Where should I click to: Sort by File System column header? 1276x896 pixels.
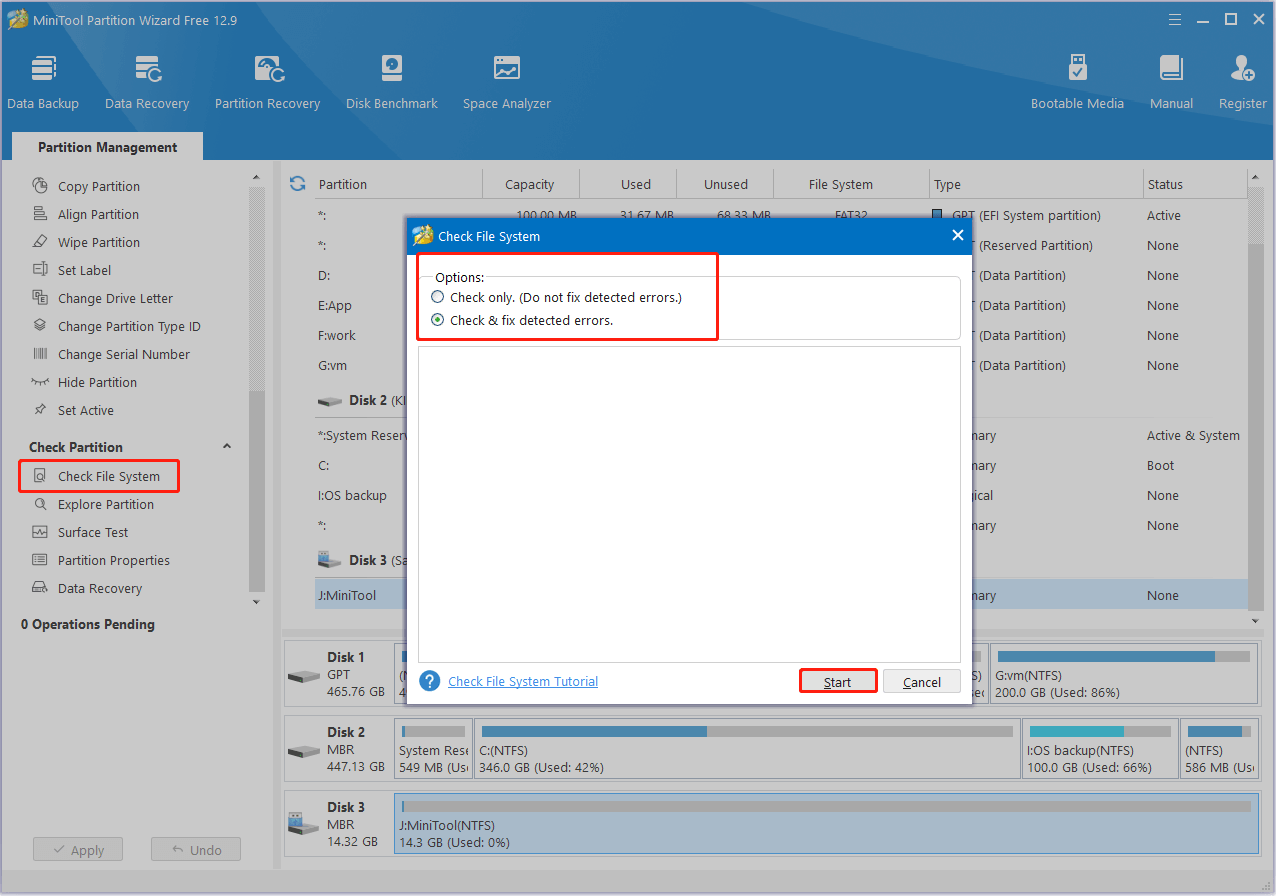(x=841, y=184)
